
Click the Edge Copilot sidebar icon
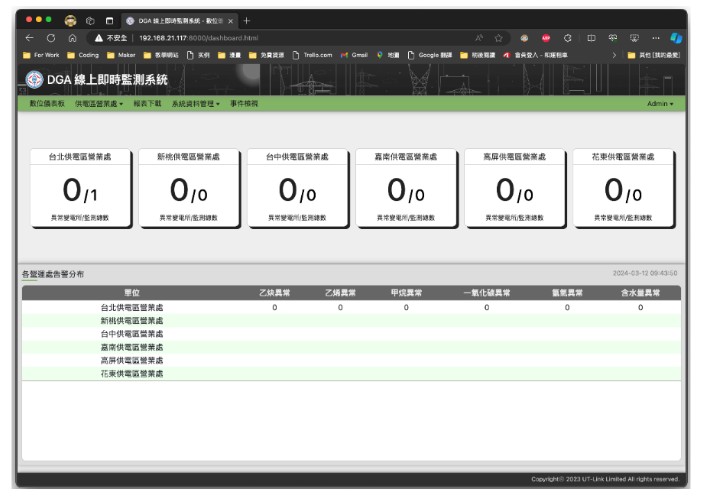[x=676, y=37]
